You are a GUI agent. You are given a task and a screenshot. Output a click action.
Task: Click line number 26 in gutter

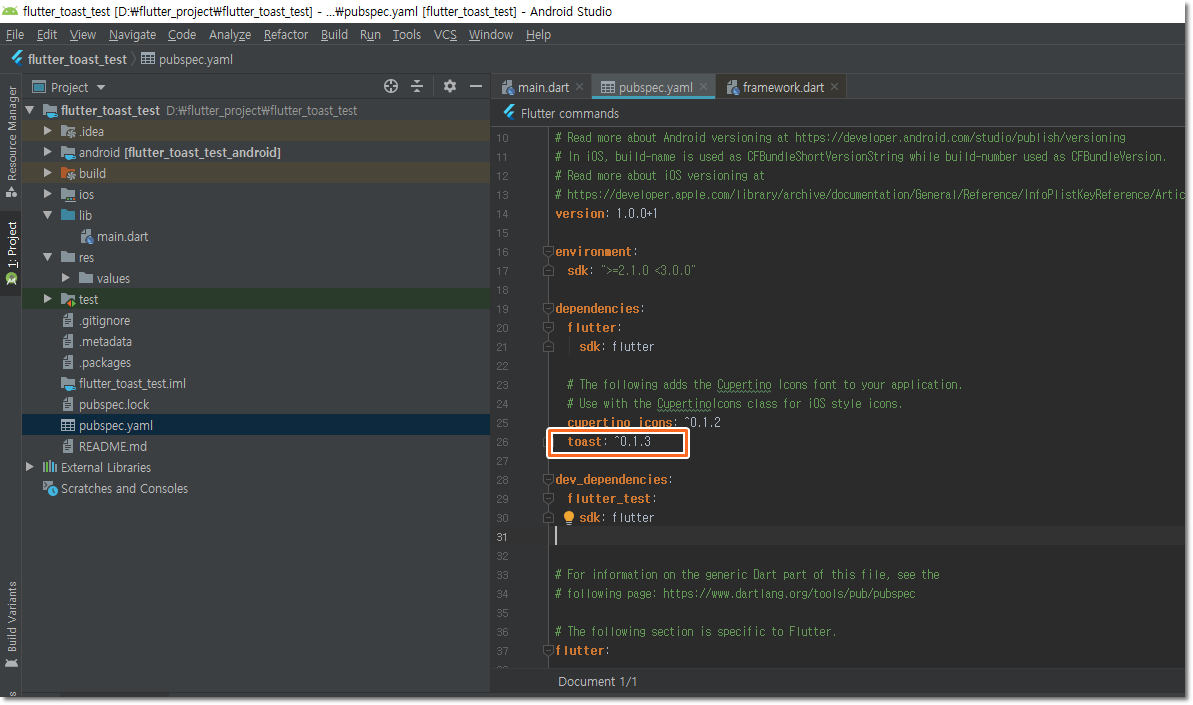point(502,442)
